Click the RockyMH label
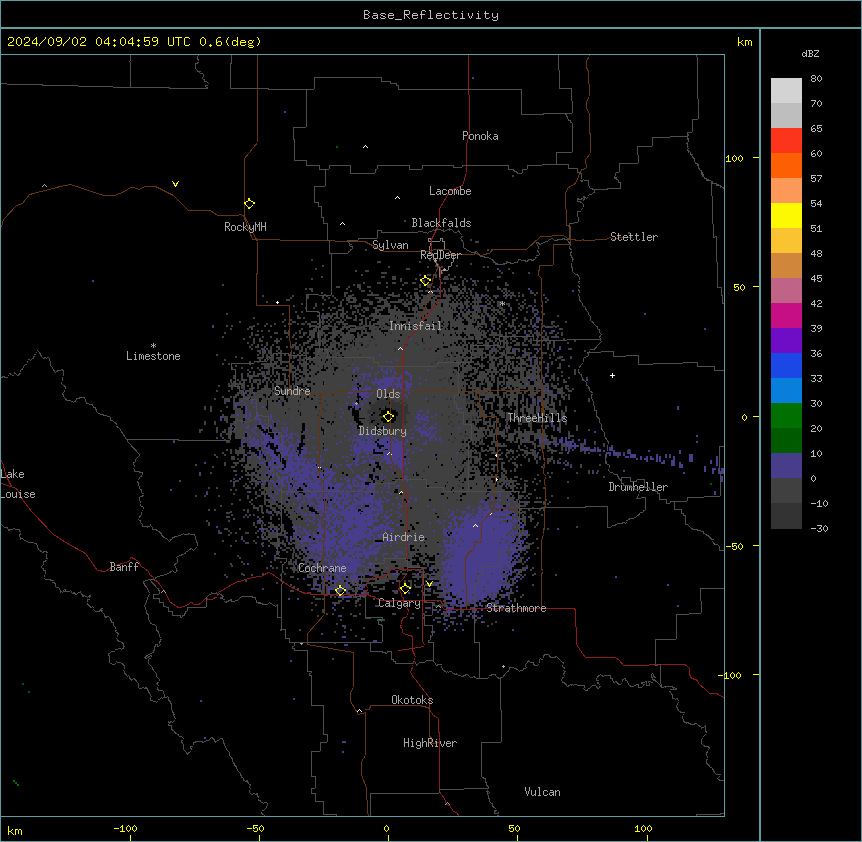This screenshot has height=842, width=862. click(245, 227)
